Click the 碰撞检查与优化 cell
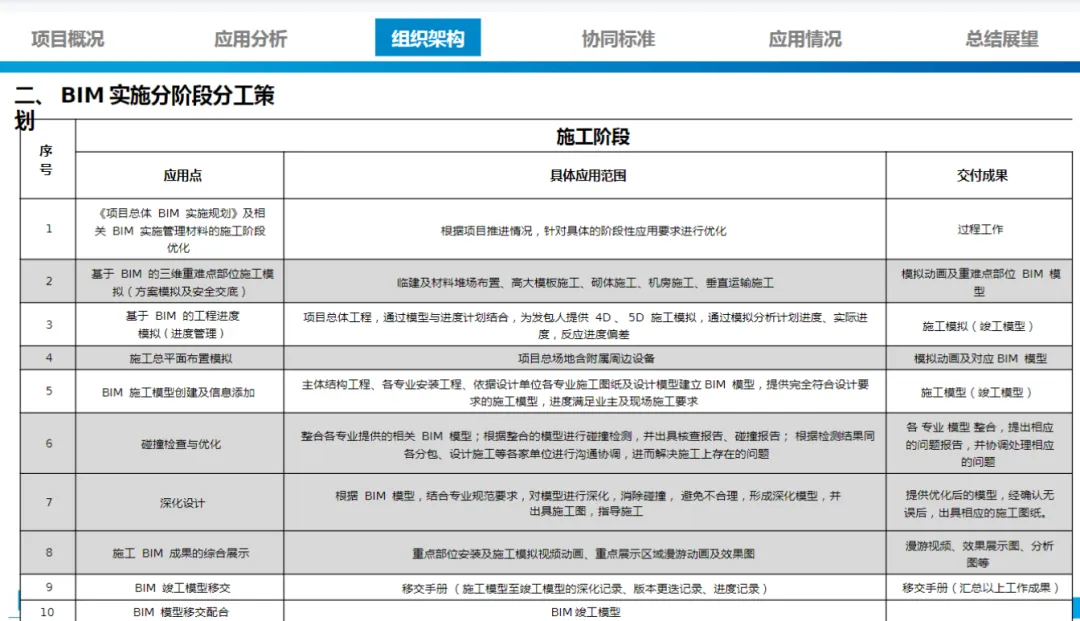This screenshot has height=621, width=1080. click(180, 444)
